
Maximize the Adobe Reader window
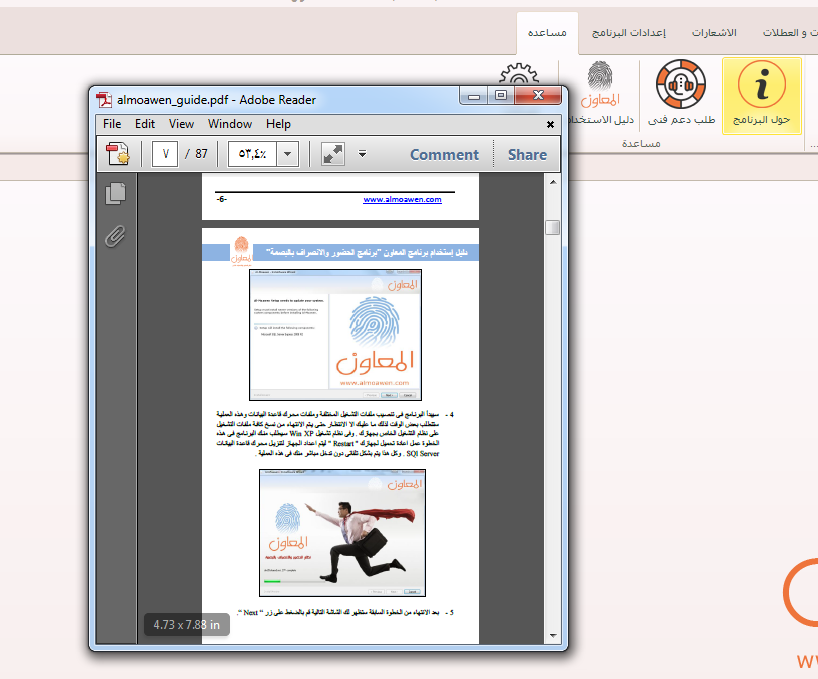(x=501, y=95)
